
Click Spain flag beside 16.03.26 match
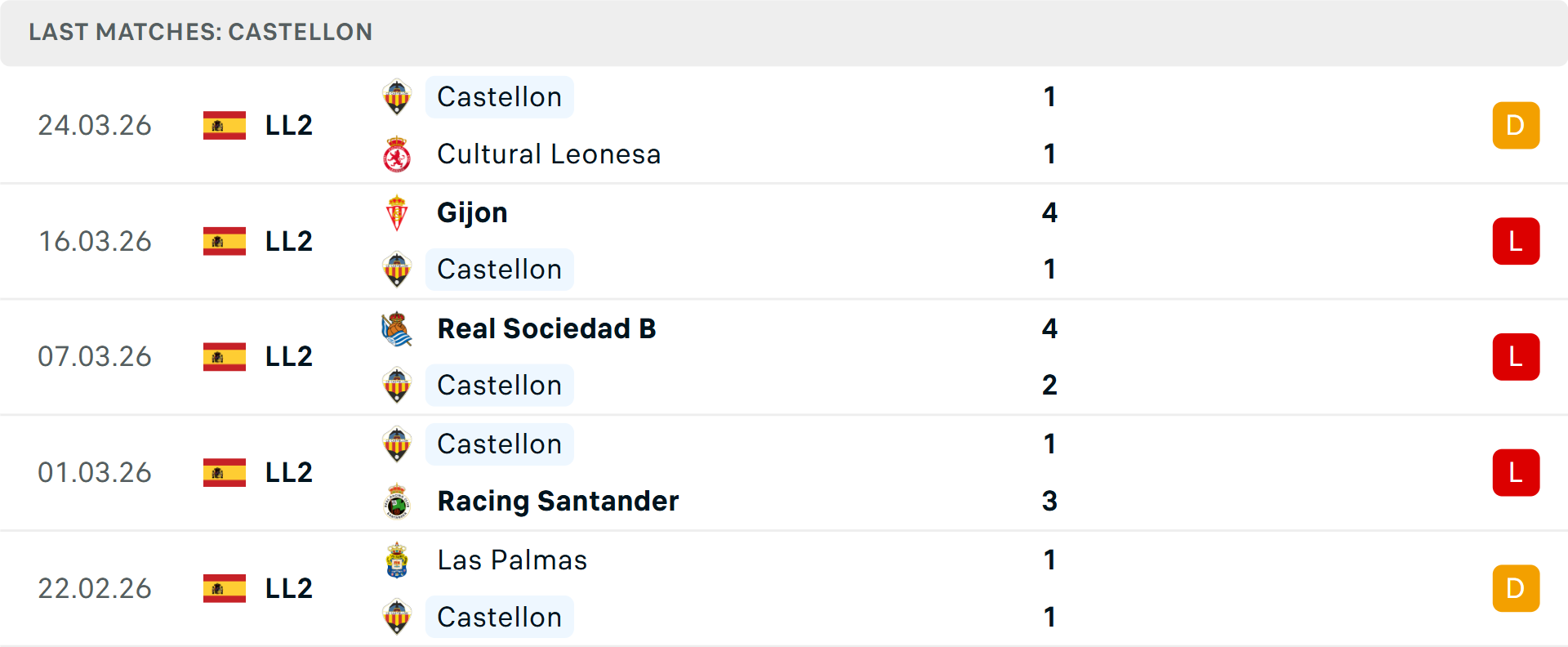[x=225, y=241]
